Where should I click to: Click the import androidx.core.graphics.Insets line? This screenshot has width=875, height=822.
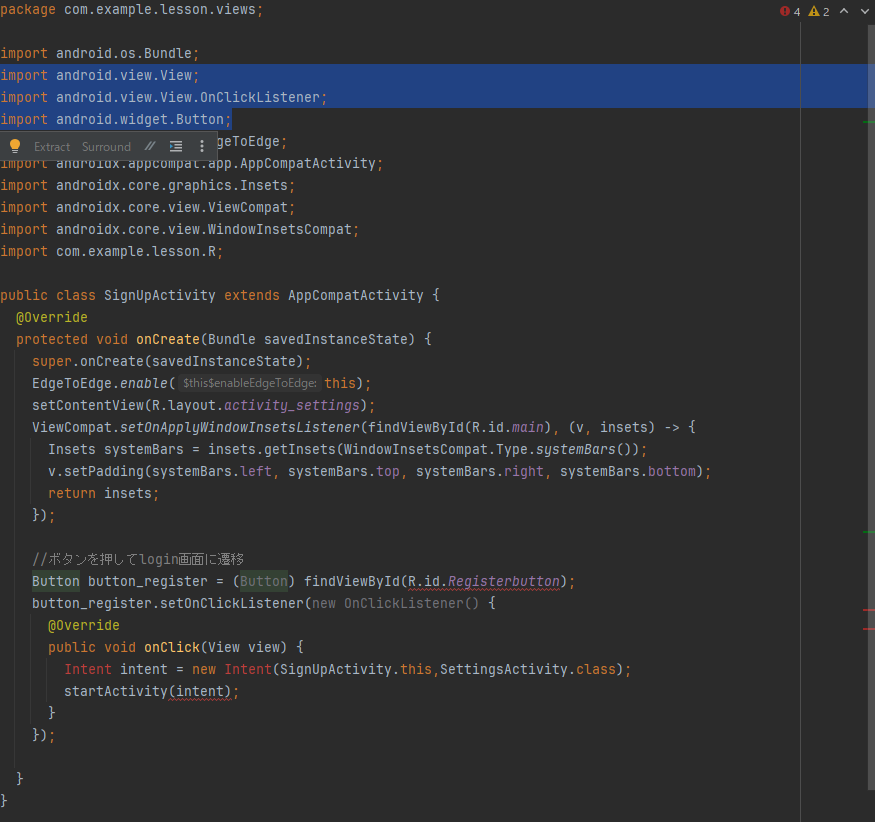click(148, 185)
